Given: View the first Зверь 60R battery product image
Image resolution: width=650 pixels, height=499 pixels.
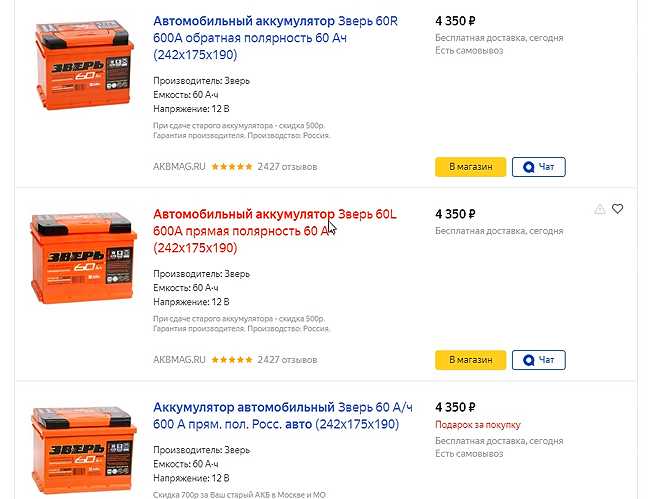Looking at the screenshot, I should click(84, 66).
